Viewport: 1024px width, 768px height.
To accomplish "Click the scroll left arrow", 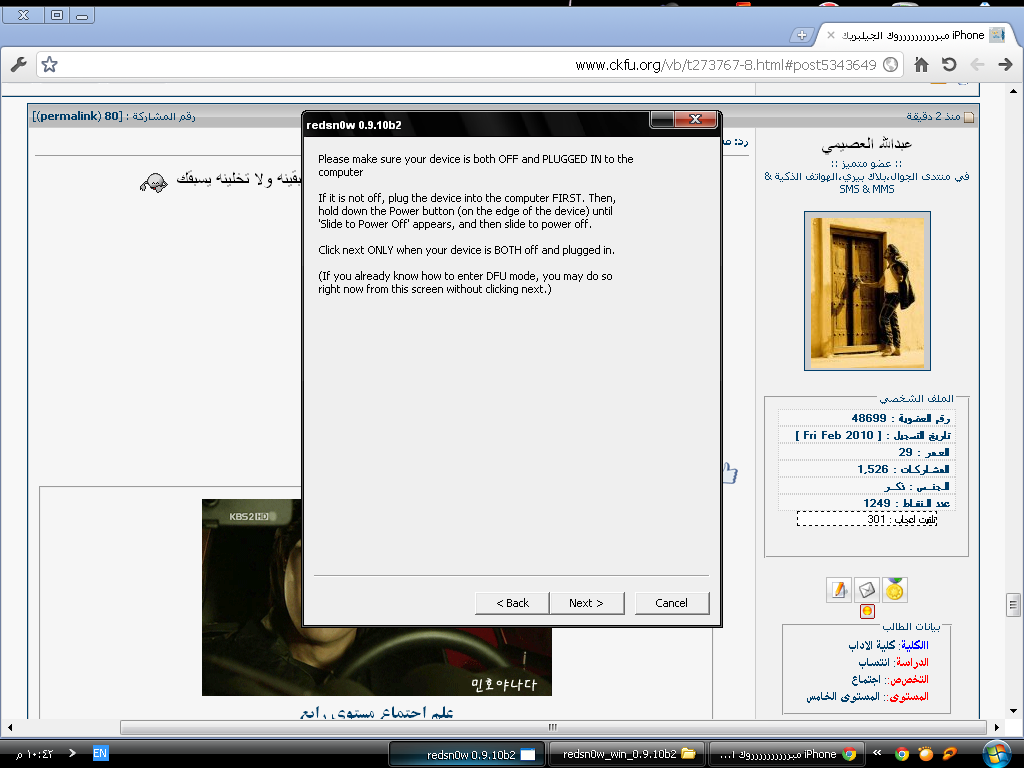I will 10,727.
